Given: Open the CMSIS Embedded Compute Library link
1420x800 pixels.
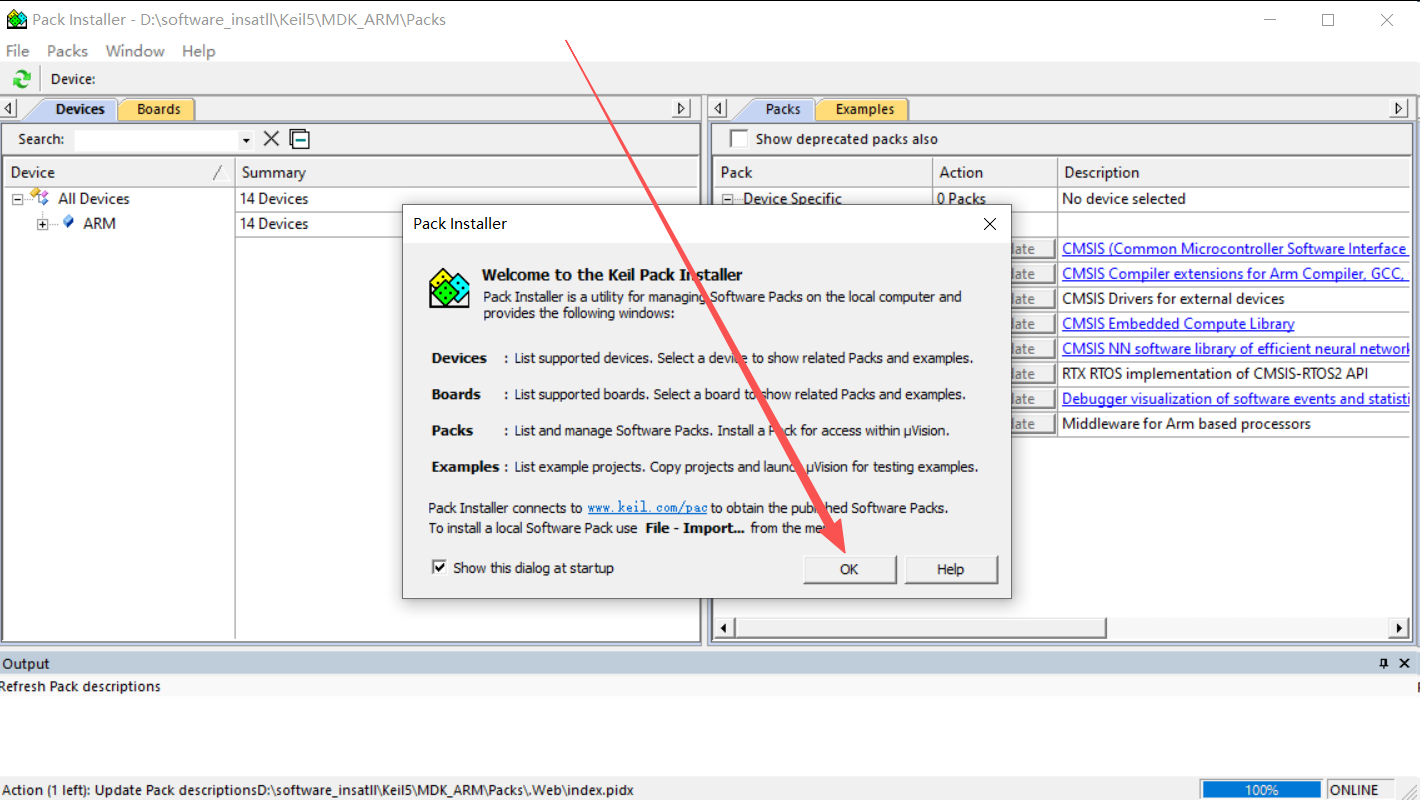Looking at the screenshot, I should point(1178,323).
